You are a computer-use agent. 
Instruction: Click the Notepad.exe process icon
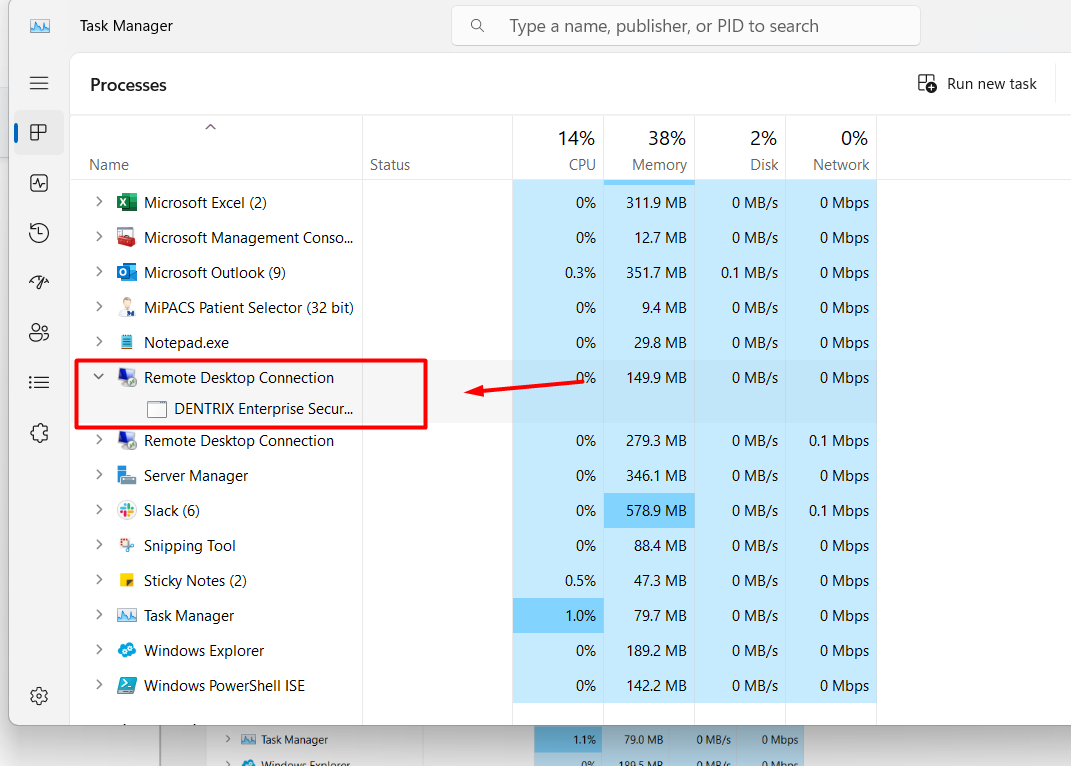tap(126, 342)
